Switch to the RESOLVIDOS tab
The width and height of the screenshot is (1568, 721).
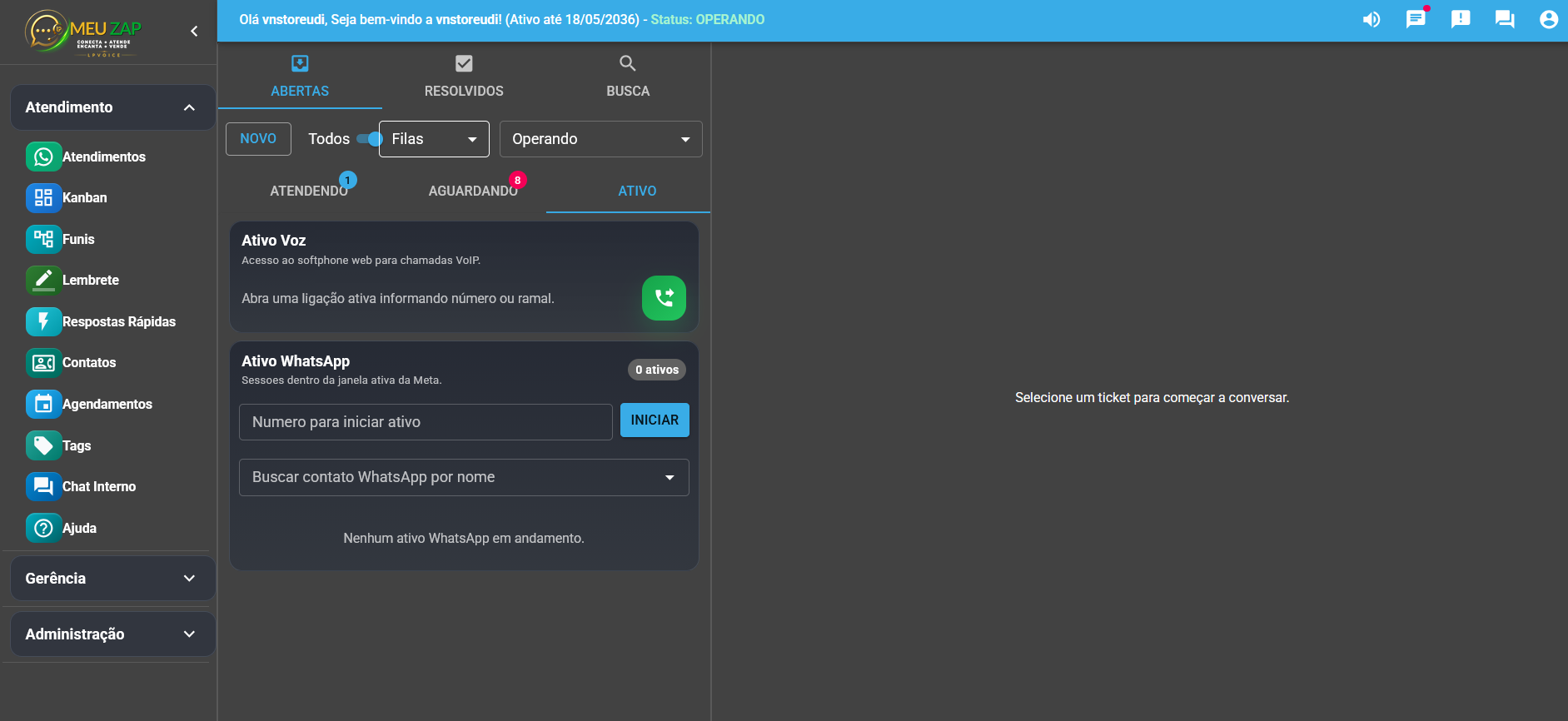point(464,76)
